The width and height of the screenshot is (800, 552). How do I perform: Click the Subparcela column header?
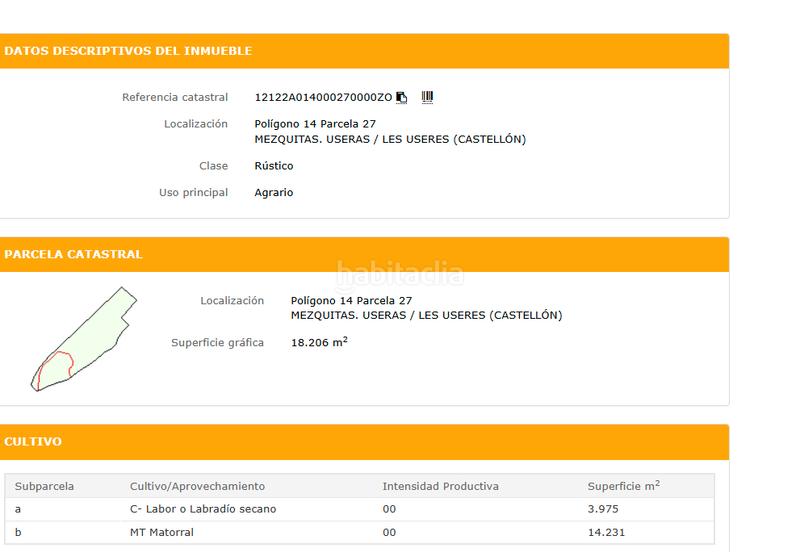(x=45, y=487)
